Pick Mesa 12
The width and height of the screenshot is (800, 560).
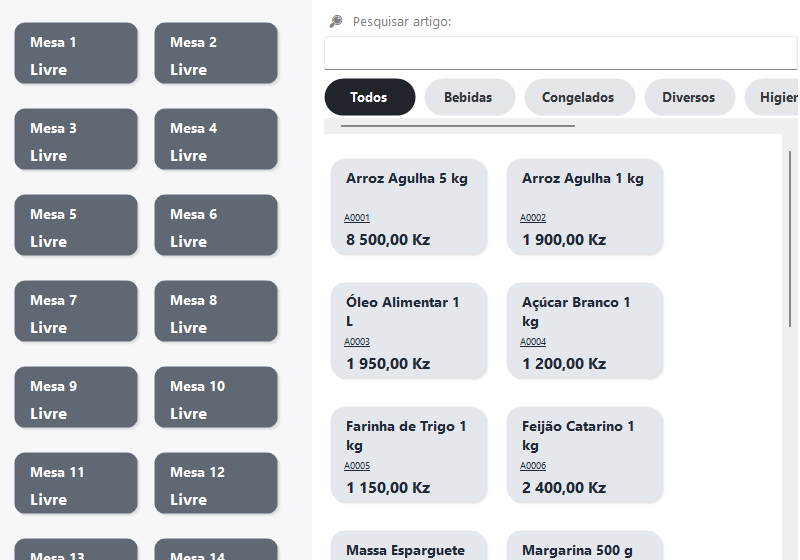pos(216,483)
